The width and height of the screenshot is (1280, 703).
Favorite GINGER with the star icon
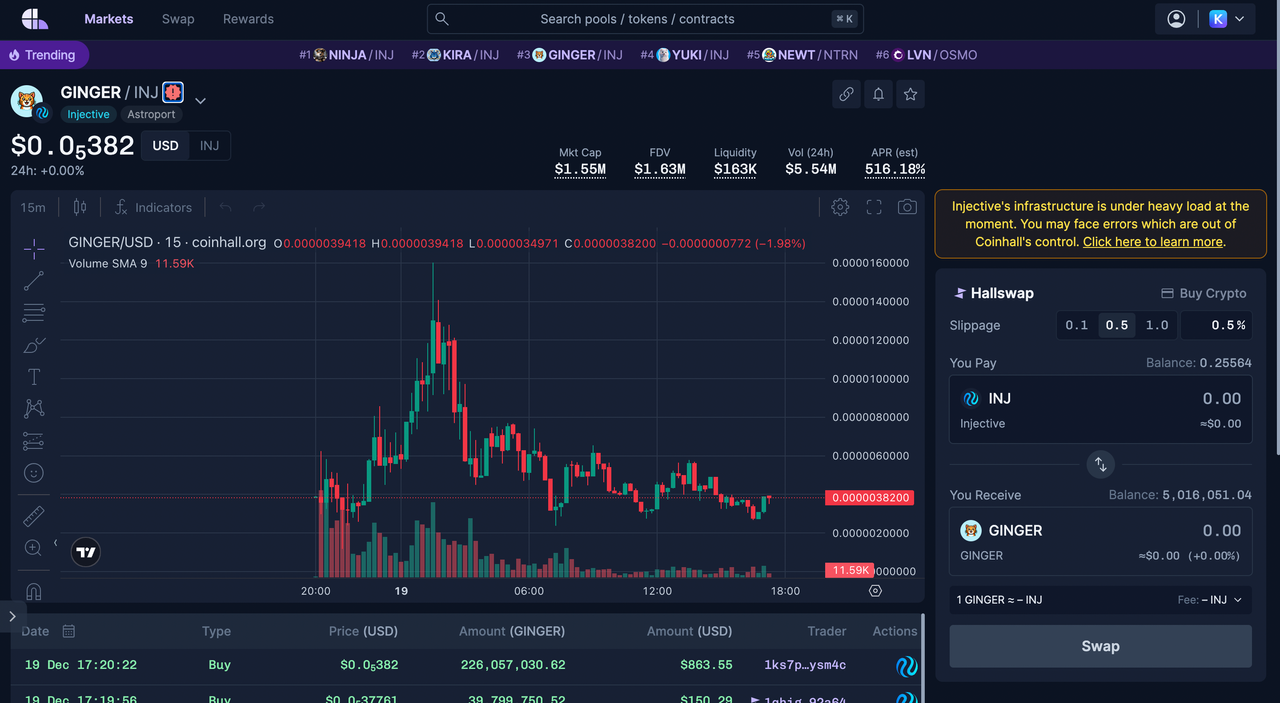[x=910, y=94]
